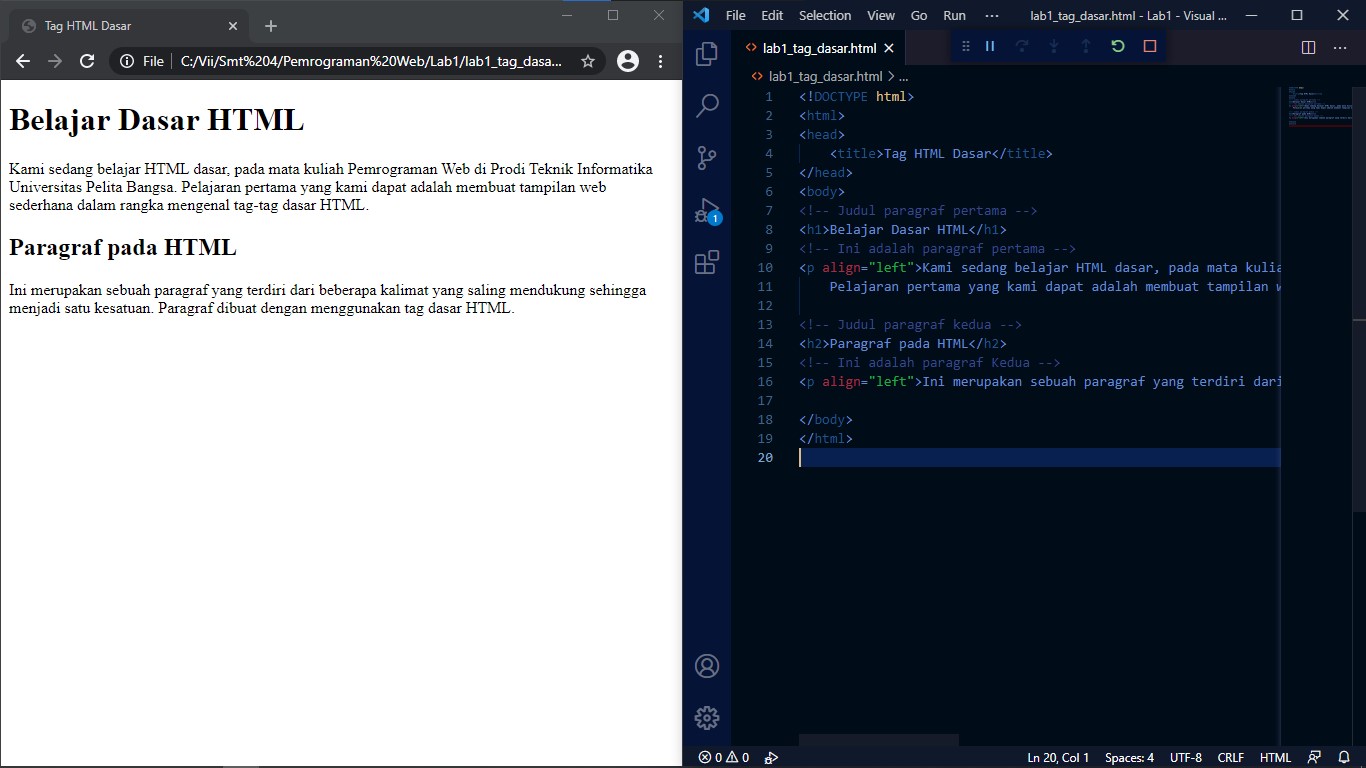Click the Belajar Dasar HTML page heading
Viewport: 1366px width, 768px height.
click(156, 120)
